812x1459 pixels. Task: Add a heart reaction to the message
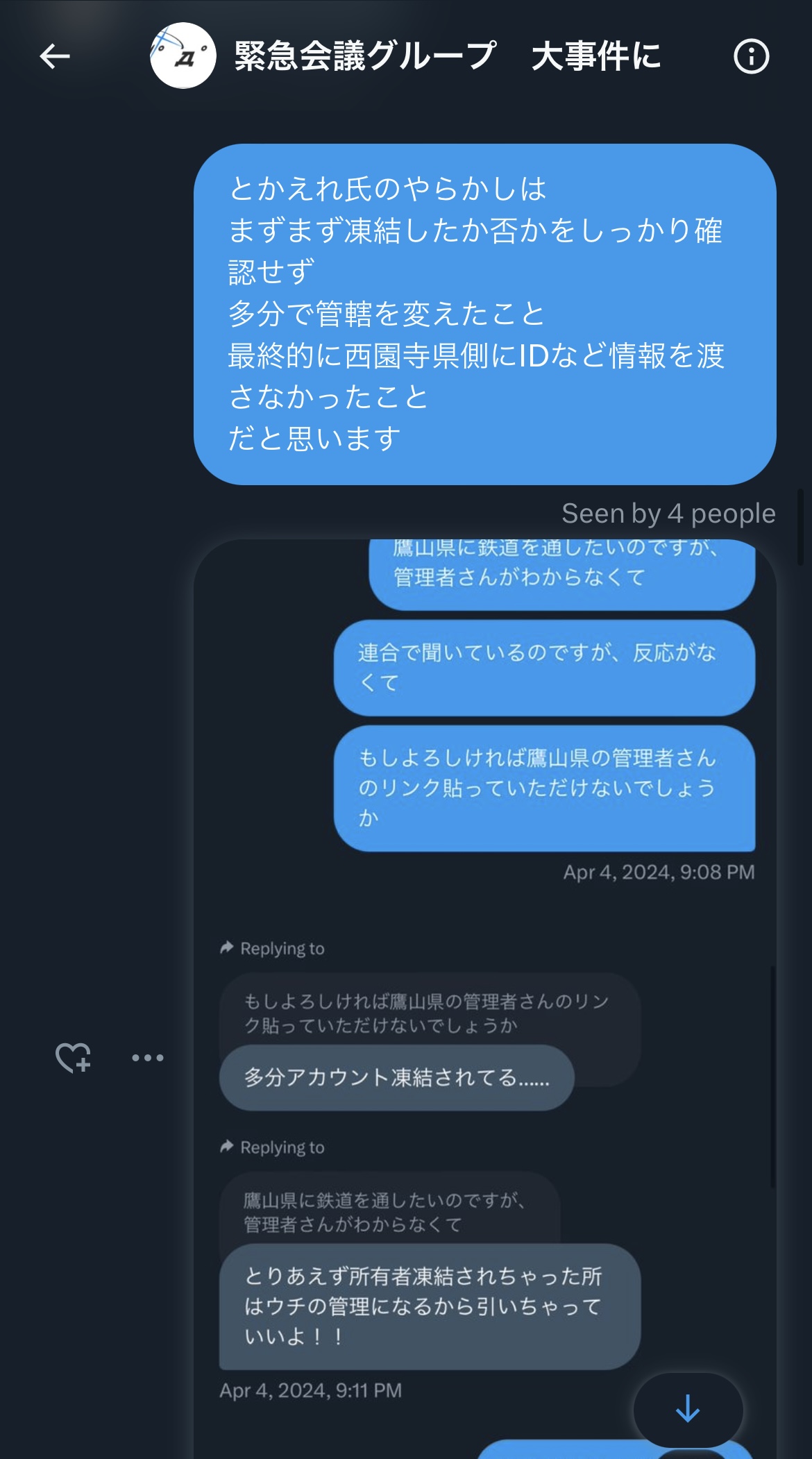coord(73,1058)
